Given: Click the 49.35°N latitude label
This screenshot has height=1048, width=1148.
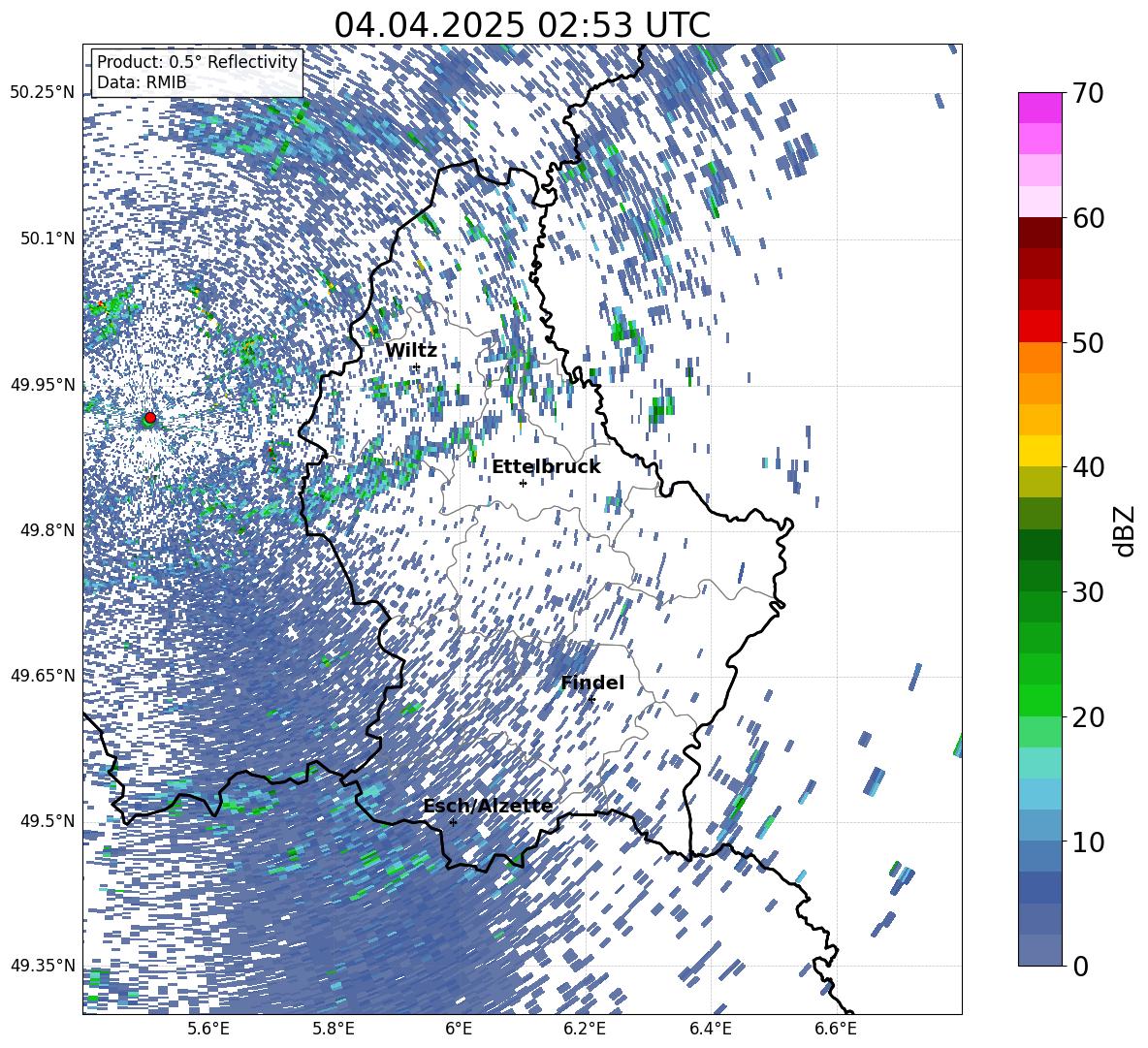Looking at the screenshot, I should (43, 966).
